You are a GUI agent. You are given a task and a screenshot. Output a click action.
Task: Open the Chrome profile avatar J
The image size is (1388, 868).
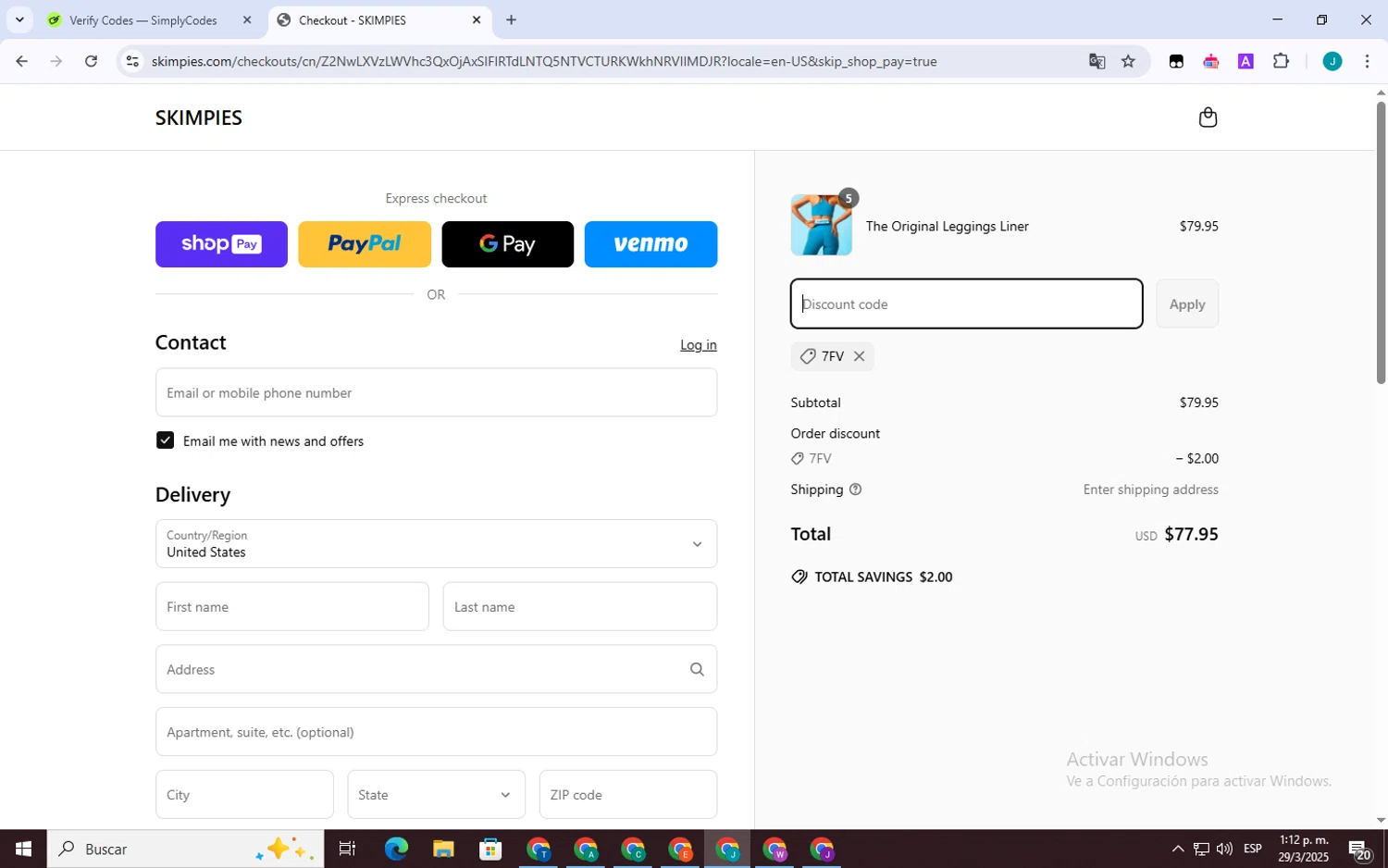pyautogui.click(x=1332, y=61)
